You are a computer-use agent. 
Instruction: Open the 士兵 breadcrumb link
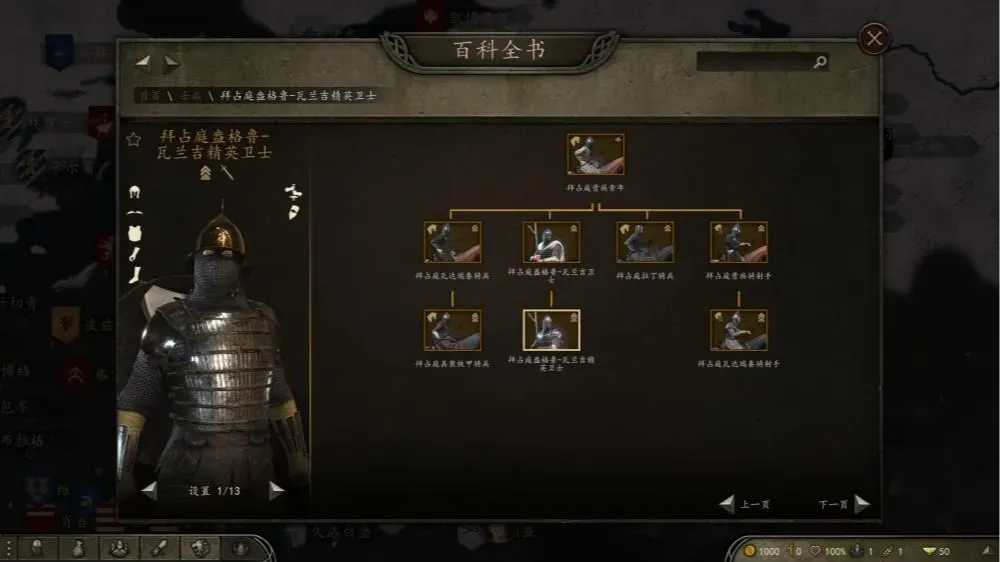click(190, 96)
